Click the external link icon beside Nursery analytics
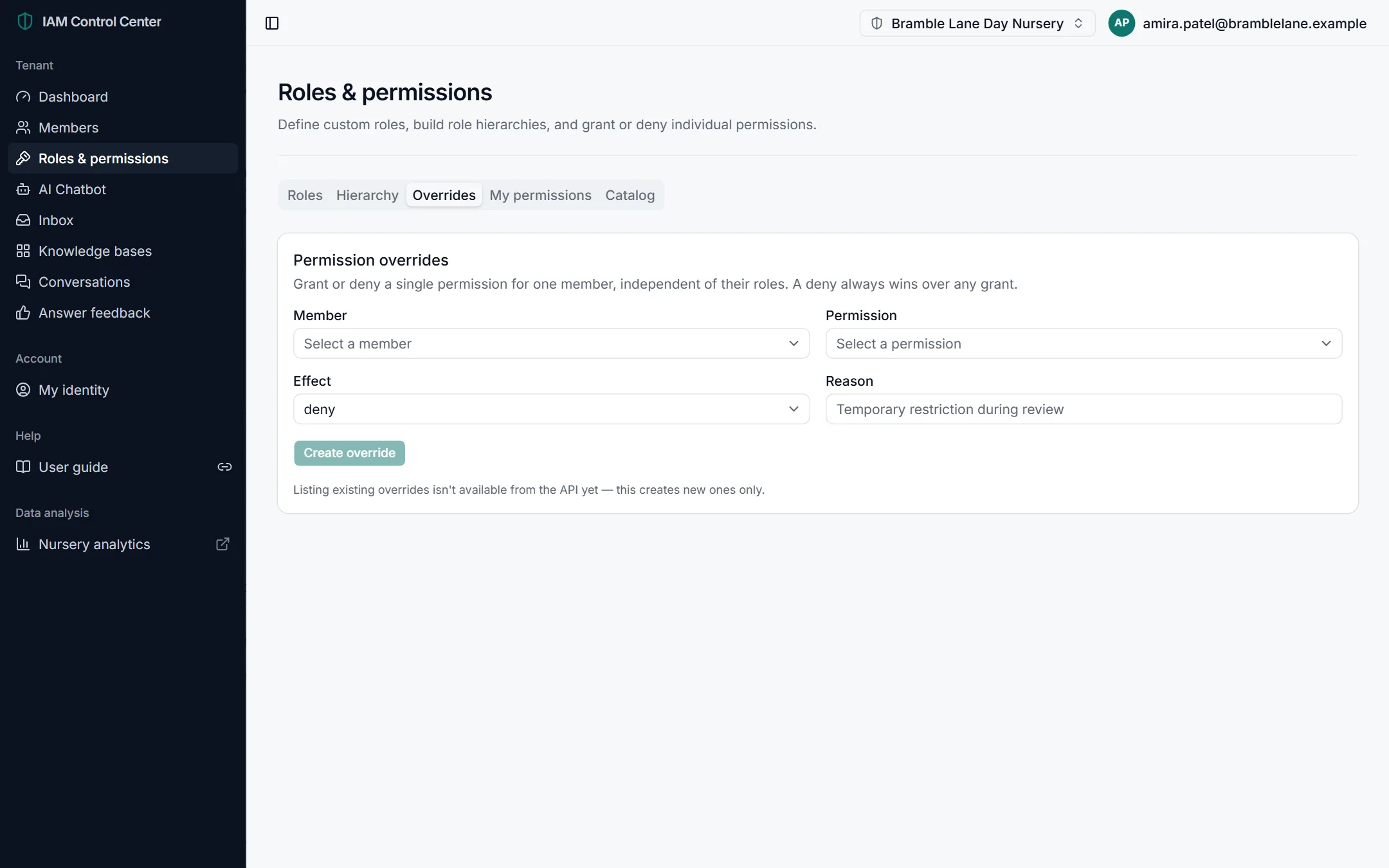This screenshot has height=868, width=1389. pos(222,544)
